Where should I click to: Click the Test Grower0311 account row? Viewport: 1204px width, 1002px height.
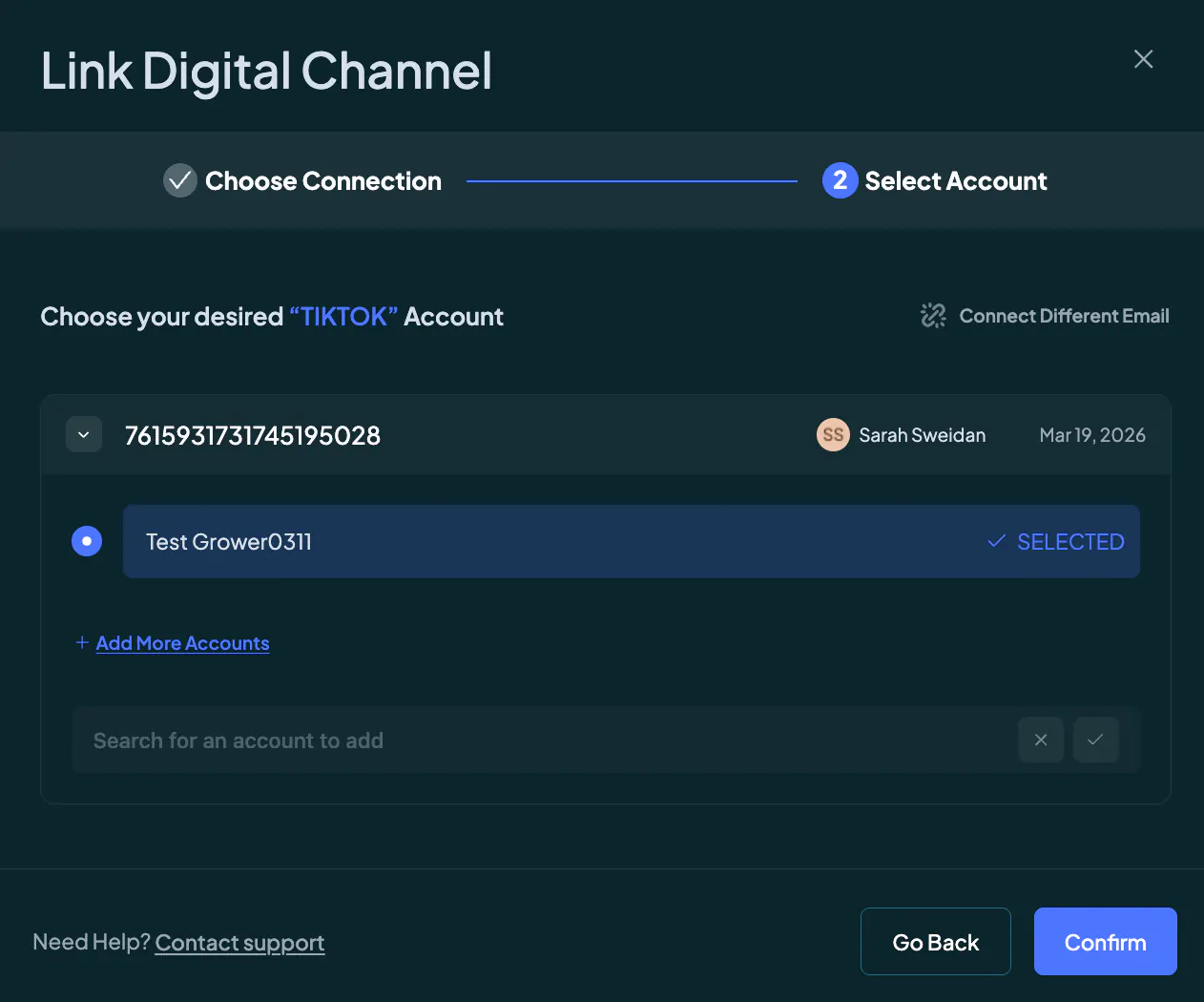point(632,541)
